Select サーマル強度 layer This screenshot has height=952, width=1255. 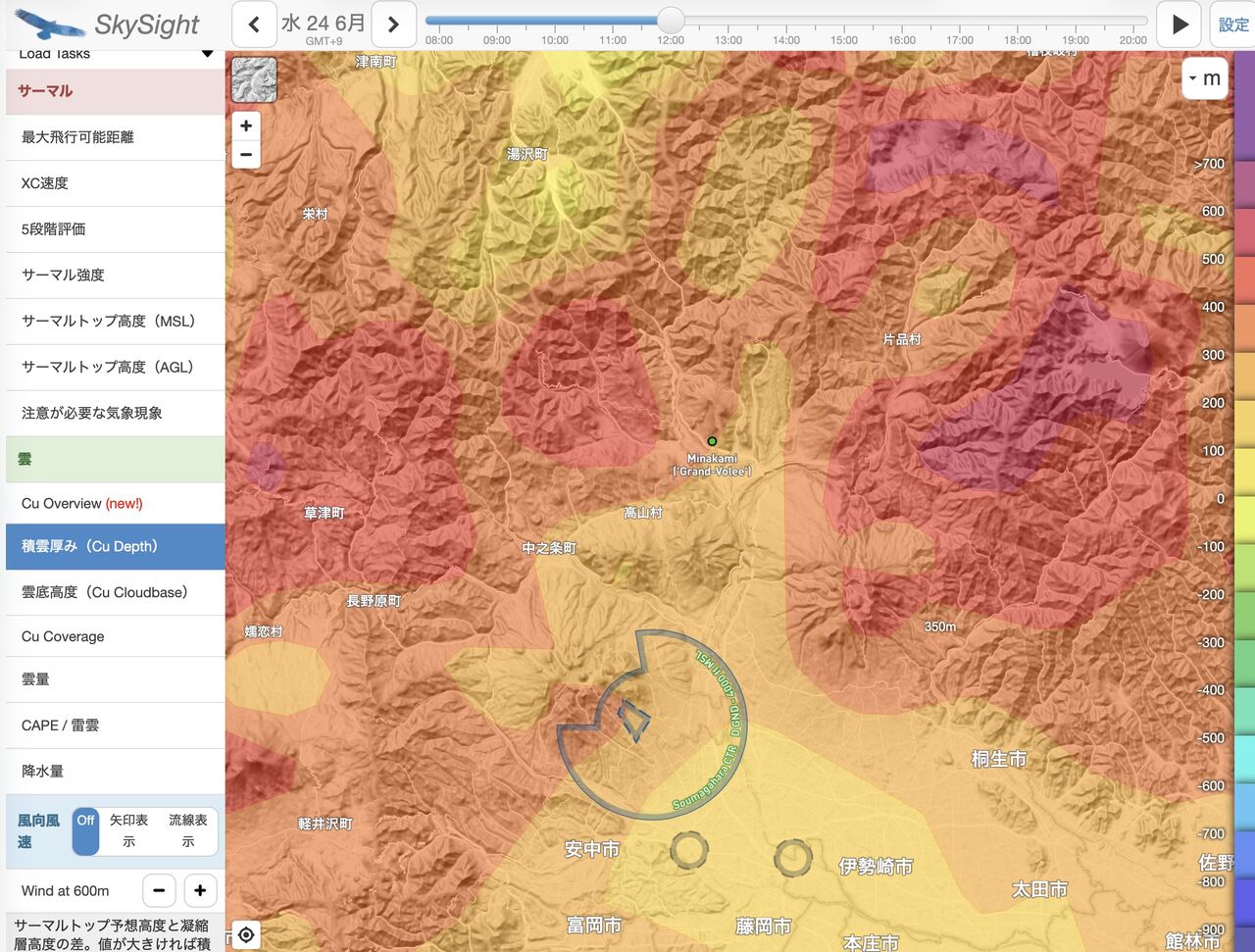[x=116, y=276]
